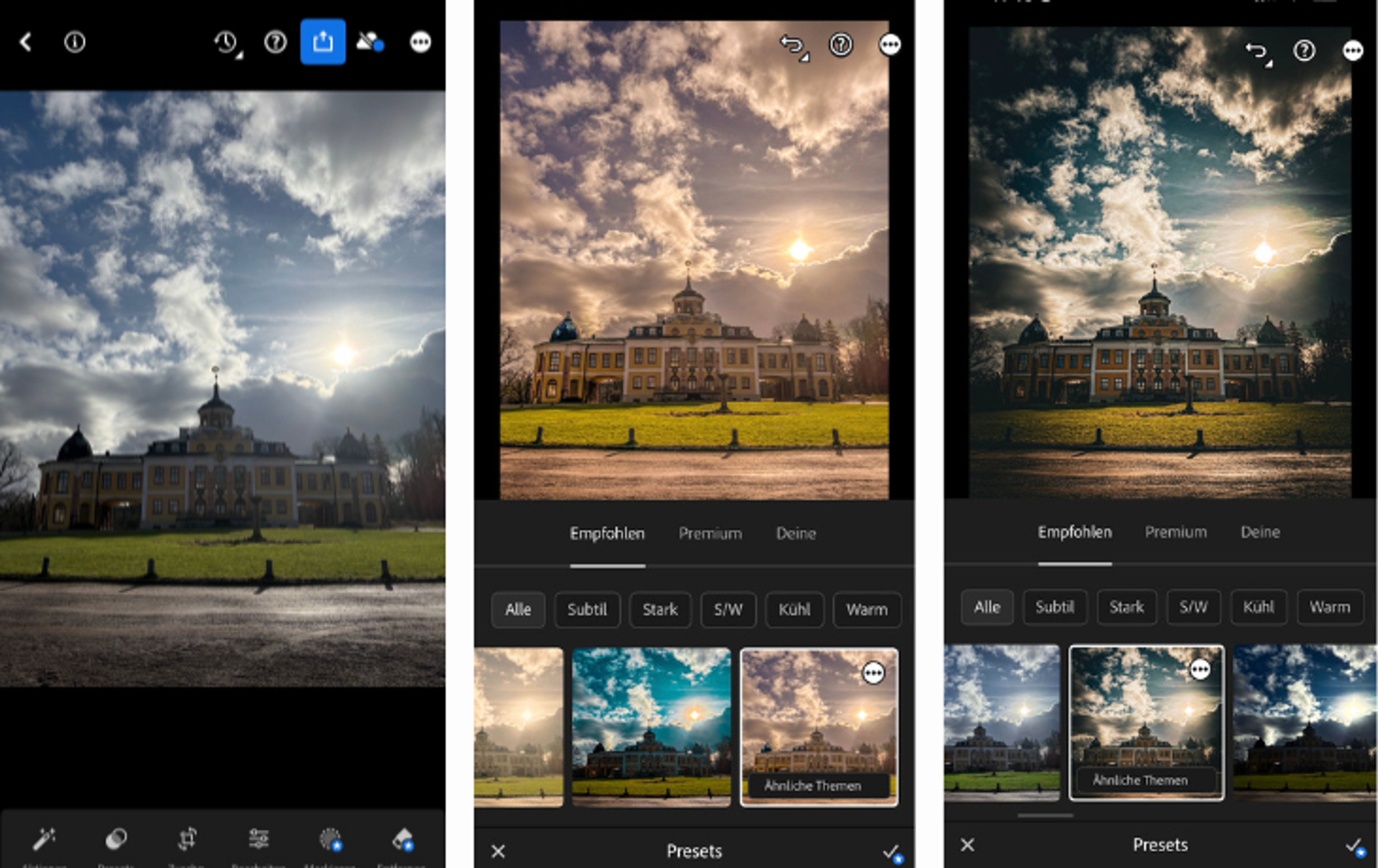
Task: Switch to Empfohlen tab on the right screen
Action: [x=1075, y=532]
